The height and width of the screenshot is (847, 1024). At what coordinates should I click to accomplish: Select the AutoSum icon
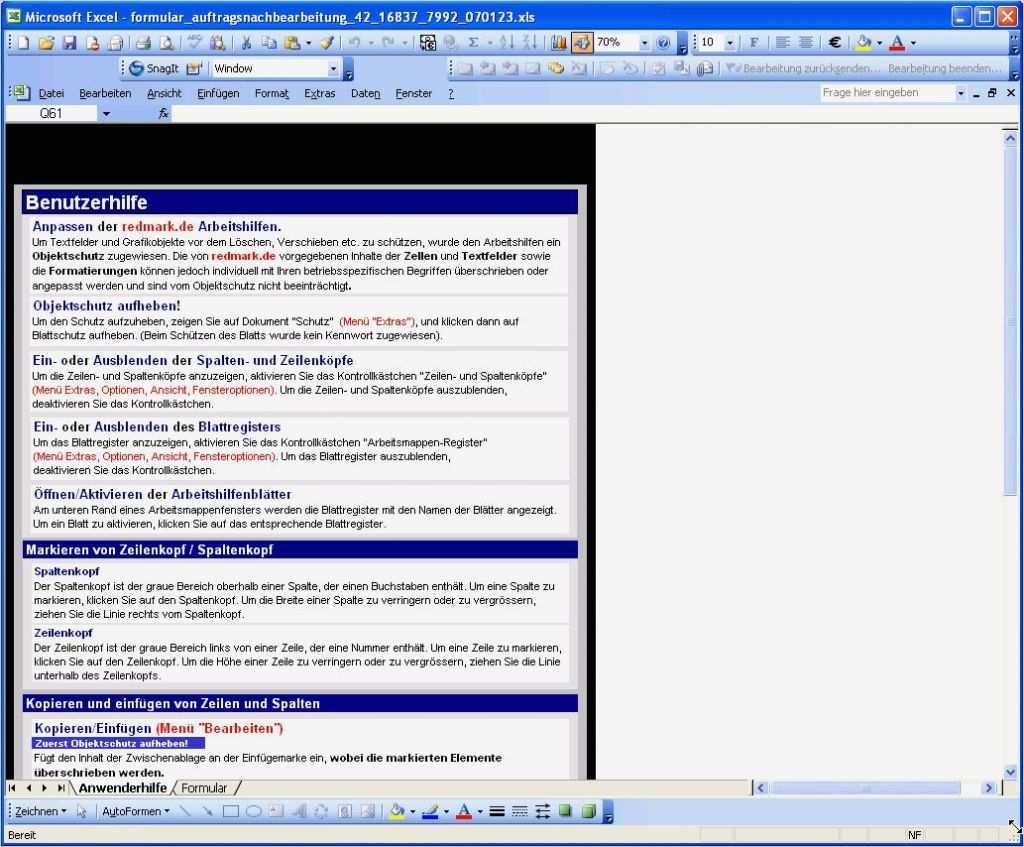point(473,42)
